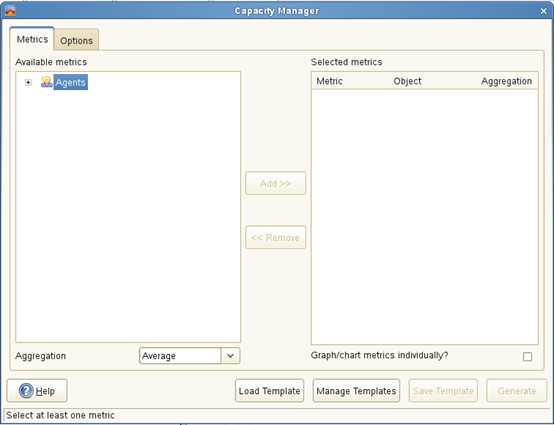Screen dimensions: 554x425
Task: Click the 'Selected metrics' label
Action: click(347, 62)
